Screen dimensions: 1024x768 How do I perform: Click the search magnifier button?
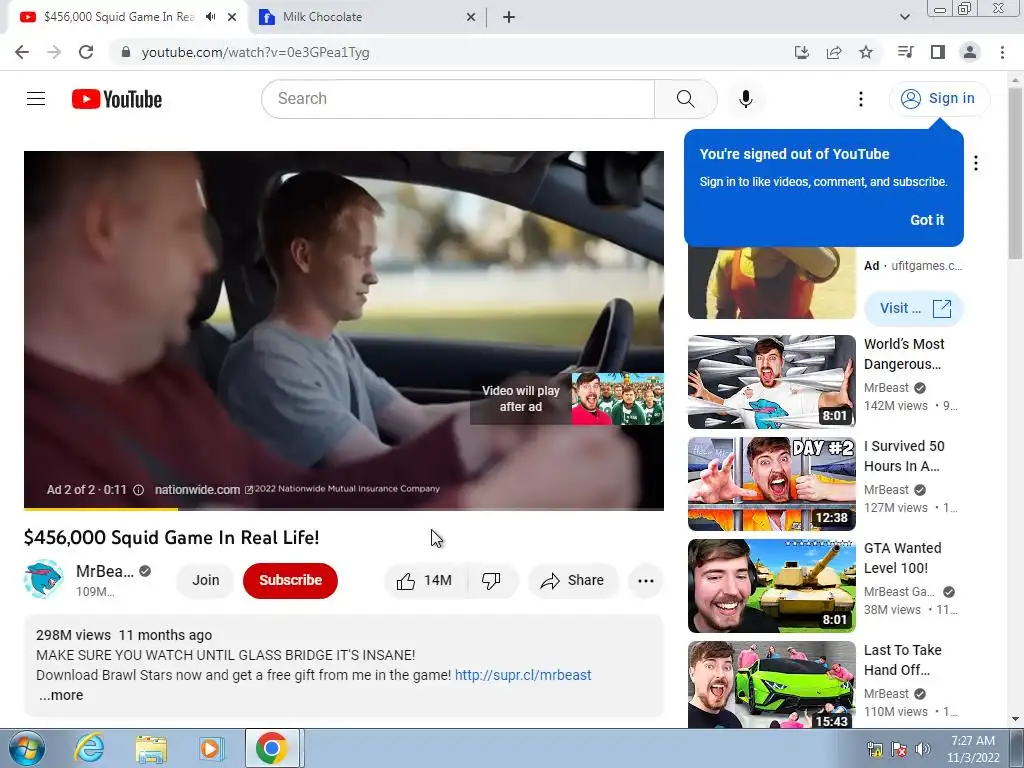coord(685,99)
